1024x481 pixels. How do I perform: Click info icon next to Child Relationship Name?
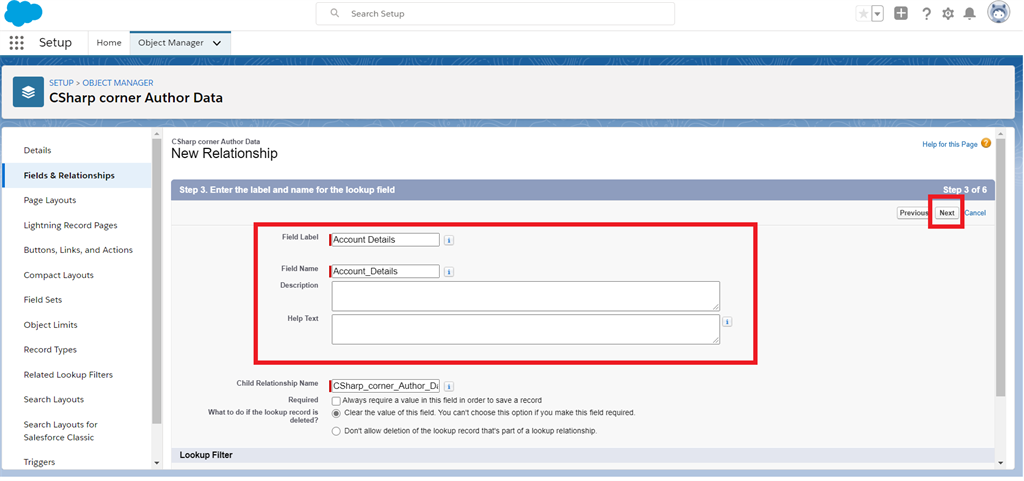point(449,386)
